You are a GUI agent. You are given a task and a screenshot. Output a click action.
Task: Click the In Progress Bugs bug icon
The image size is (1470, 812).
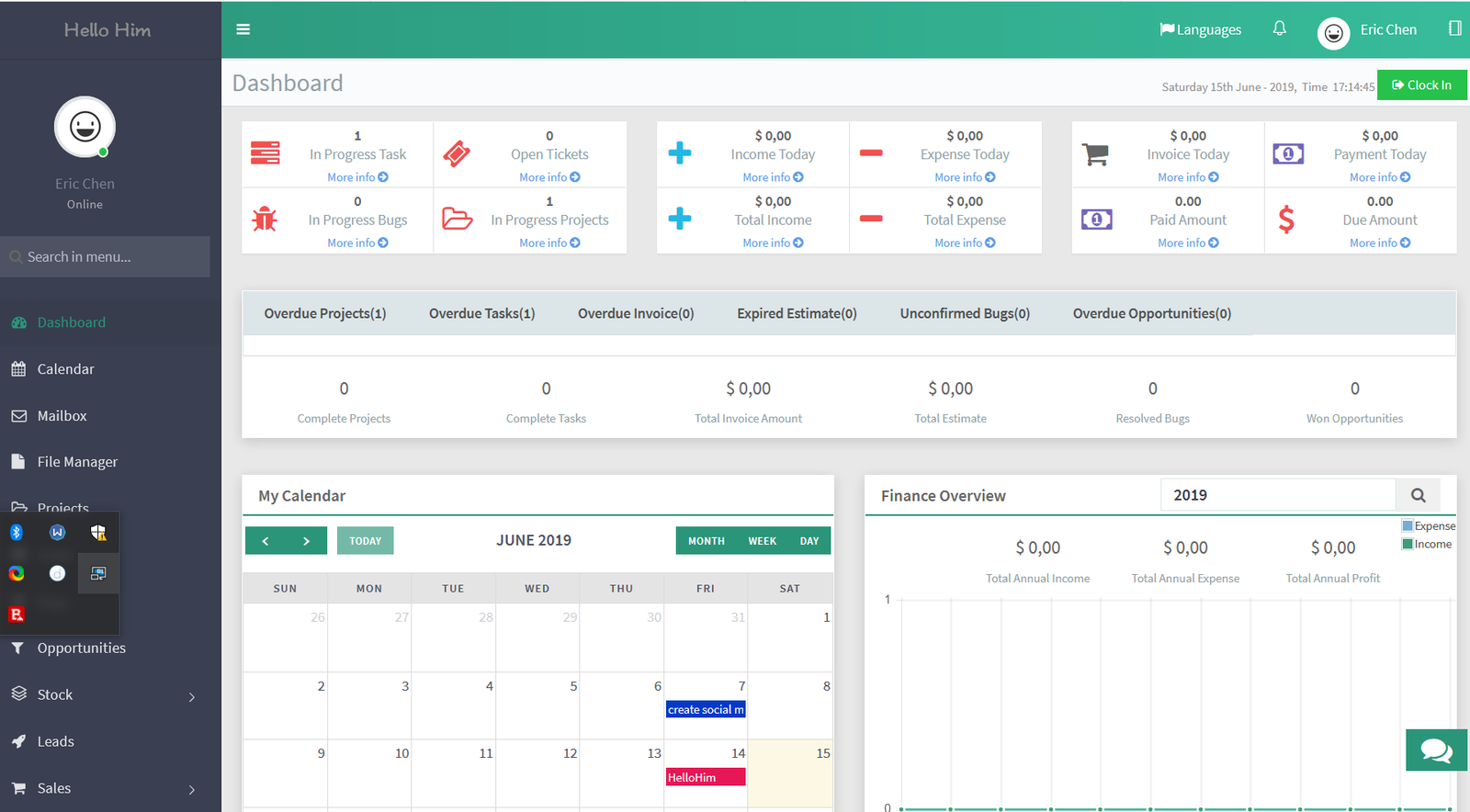pyautogui.click(x=265, y=220)
